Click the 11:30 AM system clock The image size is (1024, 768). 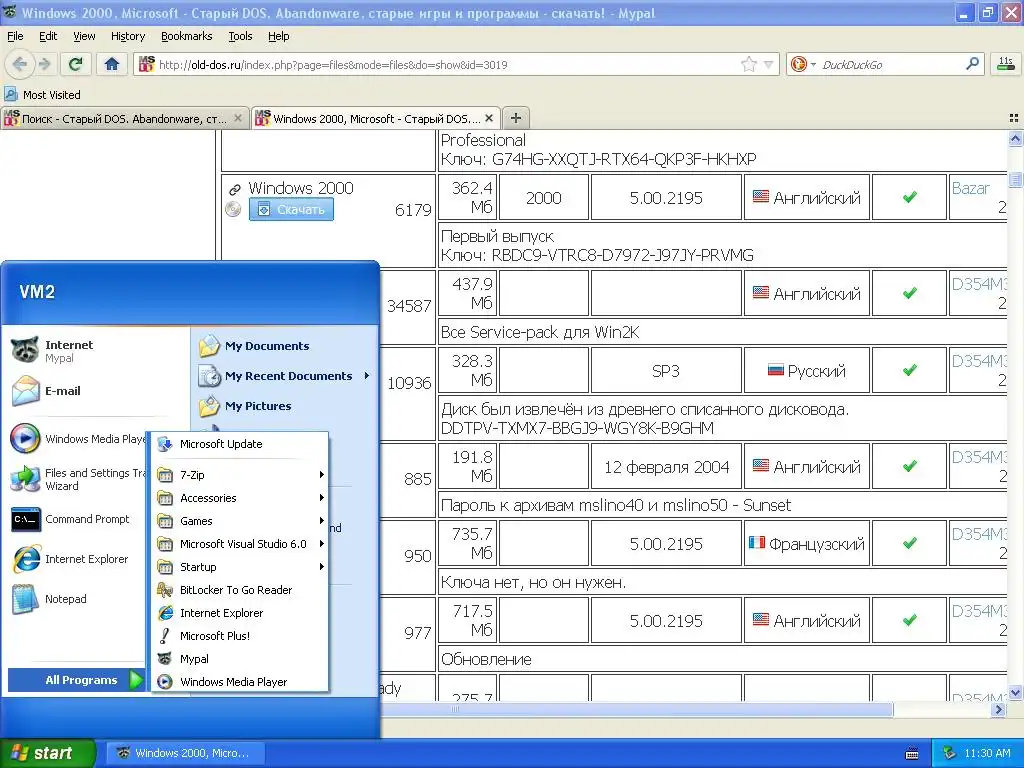click(x=987, y=753)
